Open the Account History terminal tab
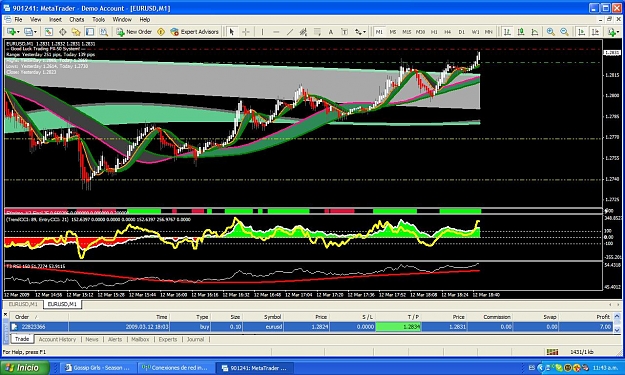Image resolution: width=625 pixels, height=375 pixels. click(x=57, y=339)
